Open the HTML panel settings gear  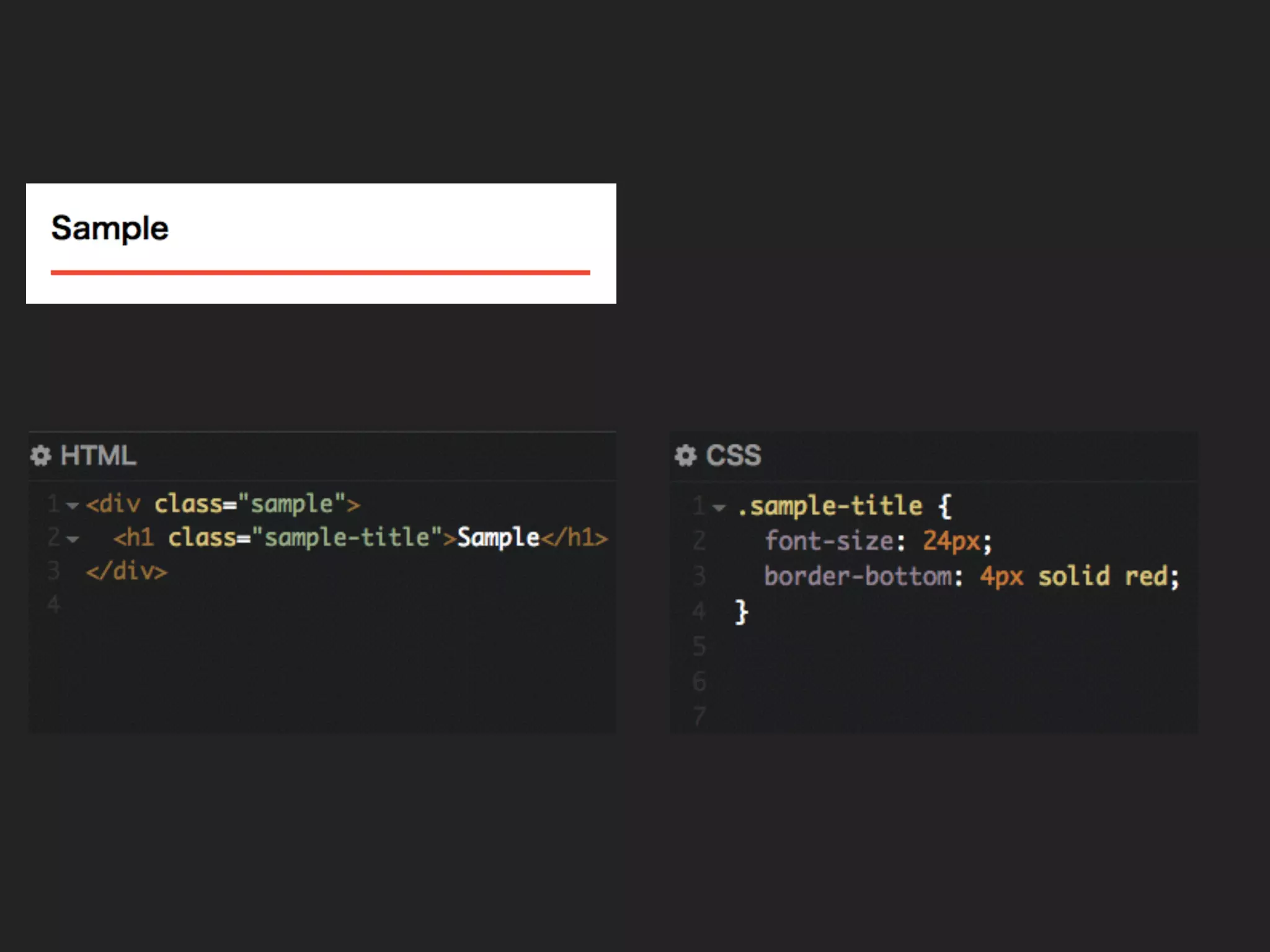pos(41,456)
